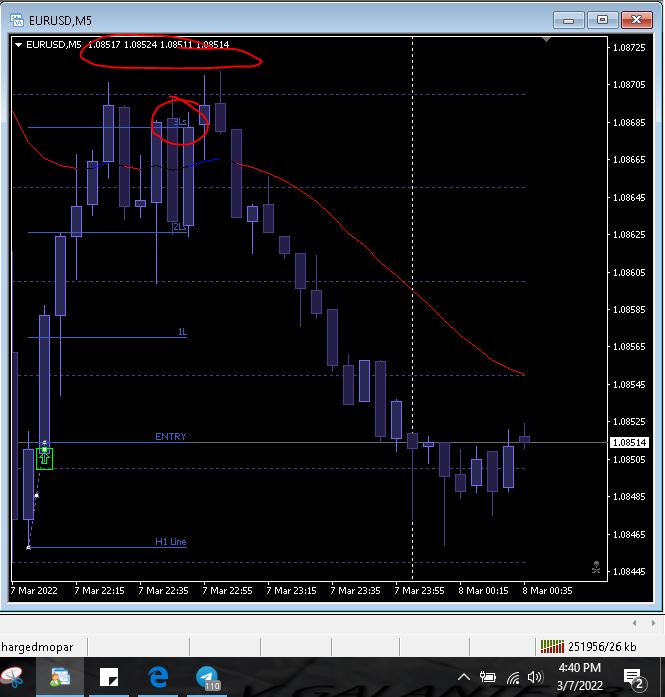Click the scroll left arrow below chart

click(635, 623)
